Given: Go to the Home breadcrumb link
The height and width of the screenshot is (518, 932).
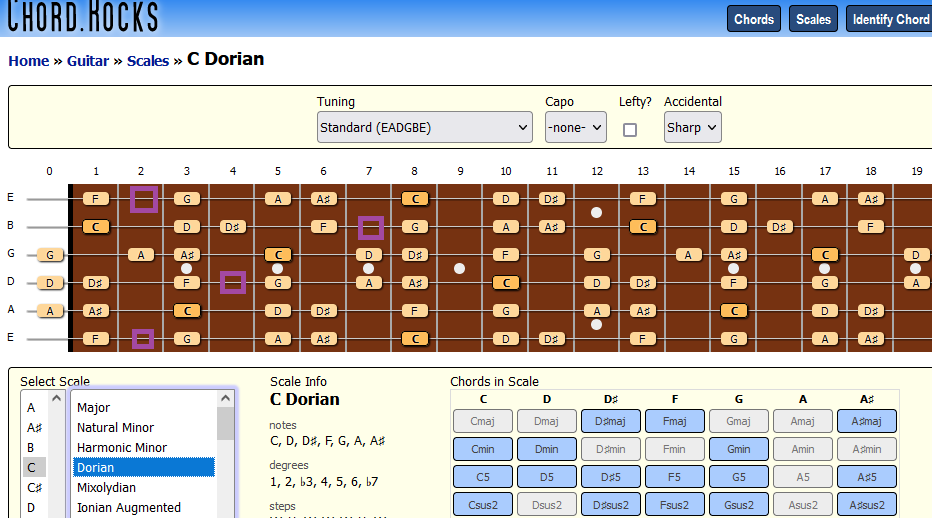Looking at the screenshot, I should click(x=29, y=61).
